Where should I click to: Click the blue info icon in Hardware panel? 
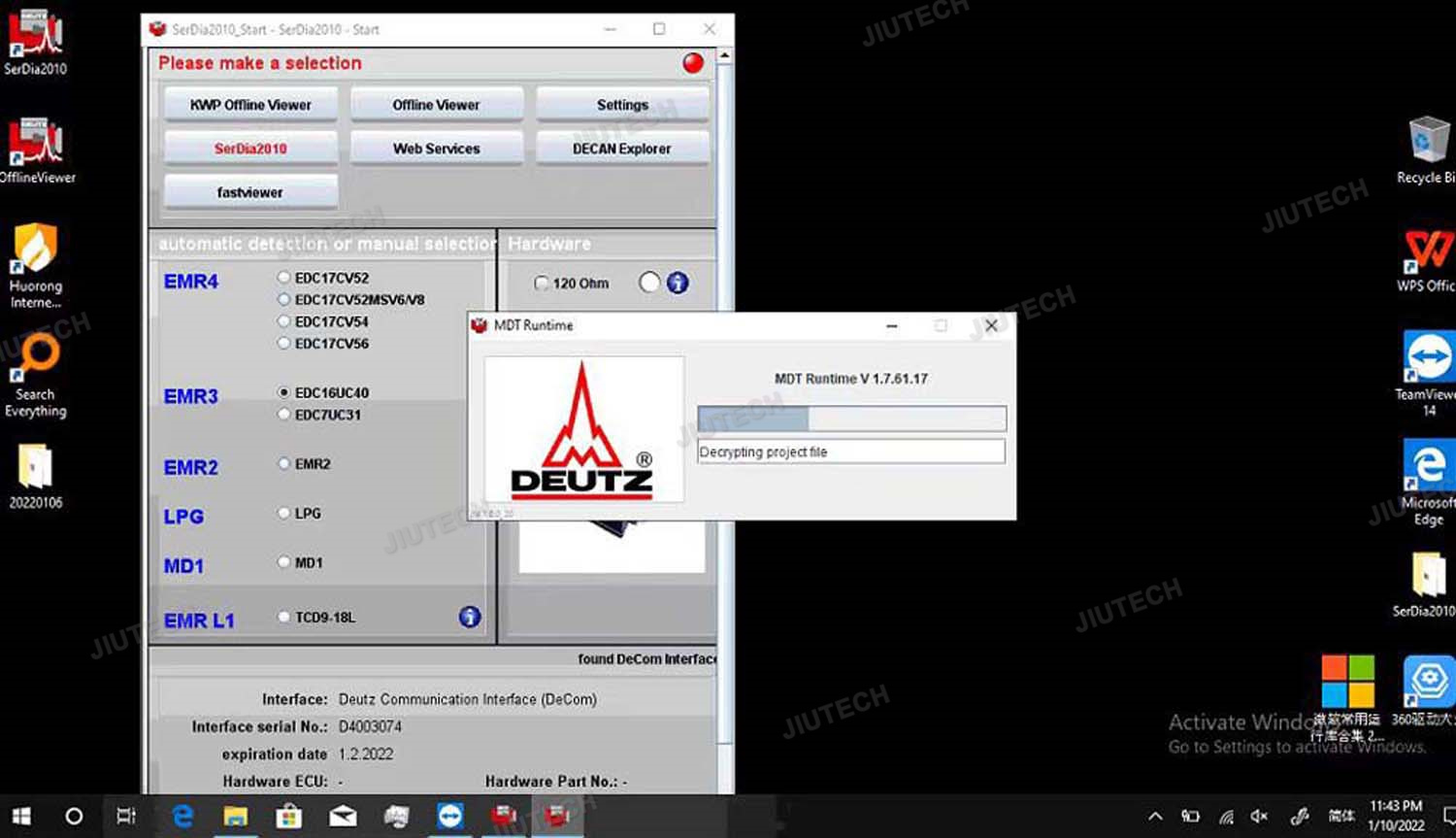(678, 283)
